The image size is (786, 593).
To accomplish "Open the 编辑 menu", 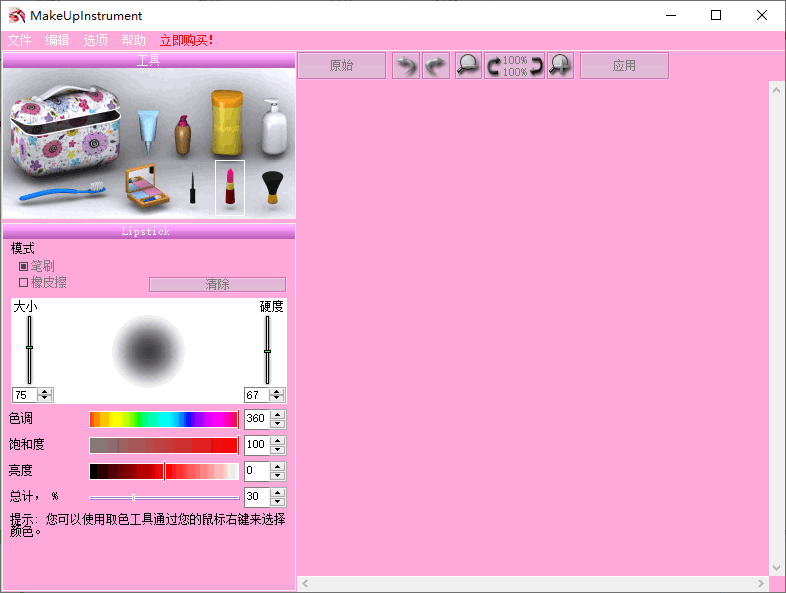I will click(x=57, y=40).
